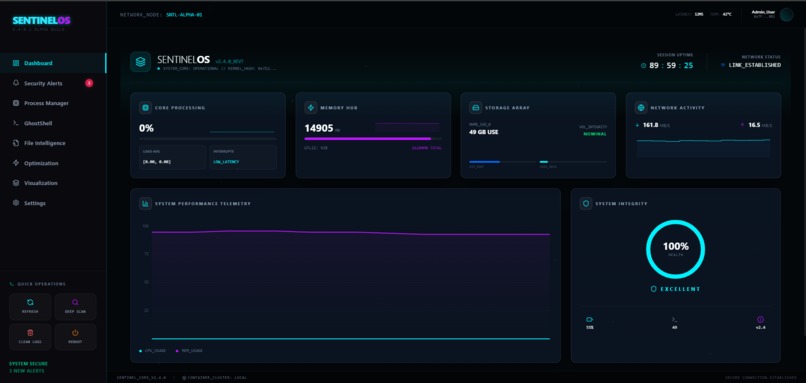Click the 0% core processing value
Image resolution: width=806 pixels, height=383 pixels.
[146, 128]
